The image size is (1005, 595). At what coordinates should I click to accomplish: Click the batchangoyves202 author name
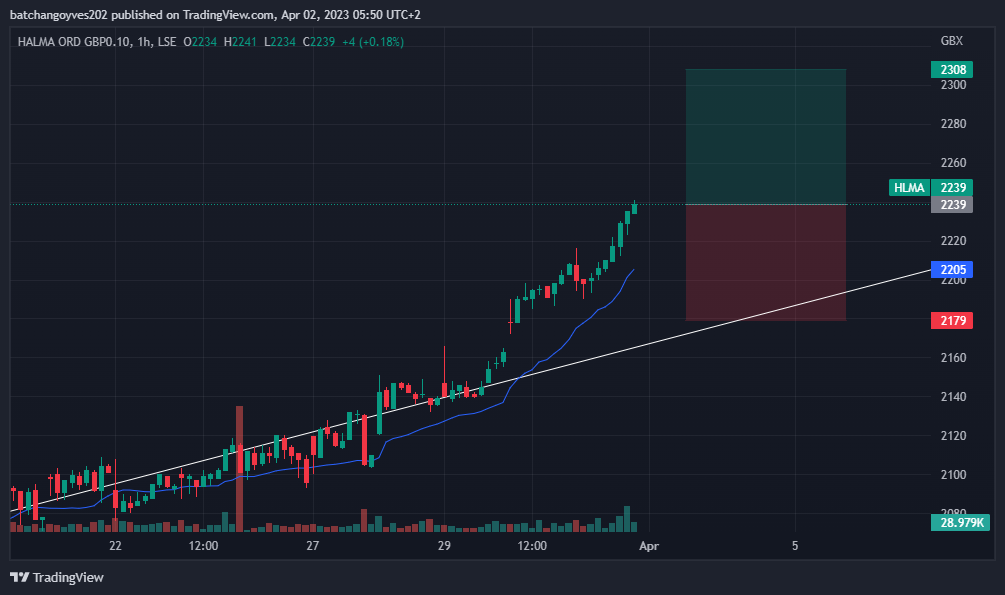coord(58,14)
